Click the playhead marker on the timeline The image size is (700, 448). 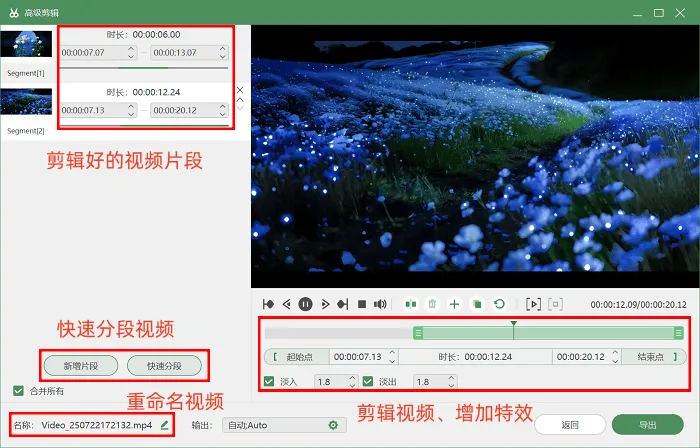(514, 324)
